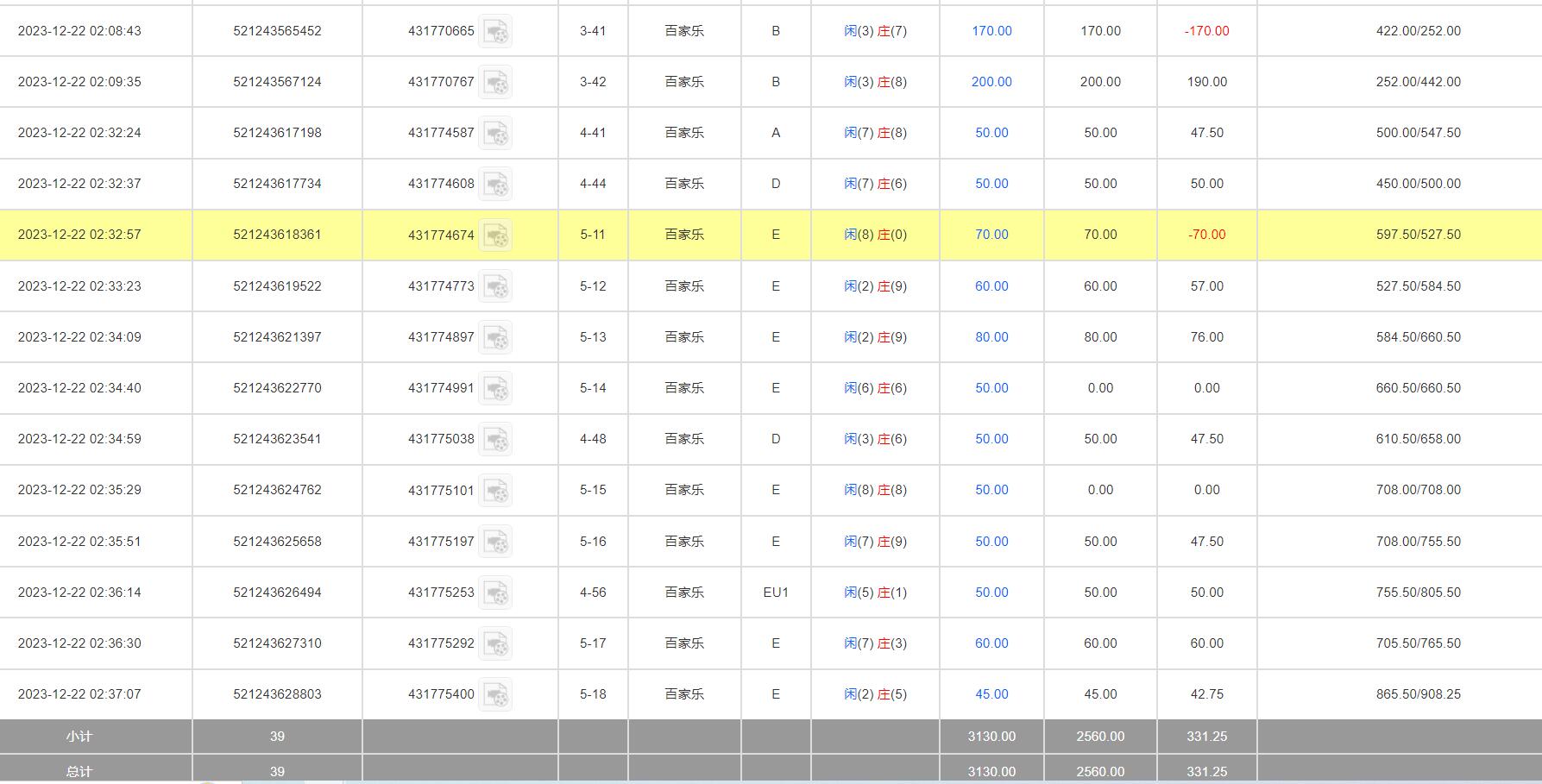Screen dimensions: 1542x784
Task: Click win amount 42.75
Action: [x=1206, y=694]
